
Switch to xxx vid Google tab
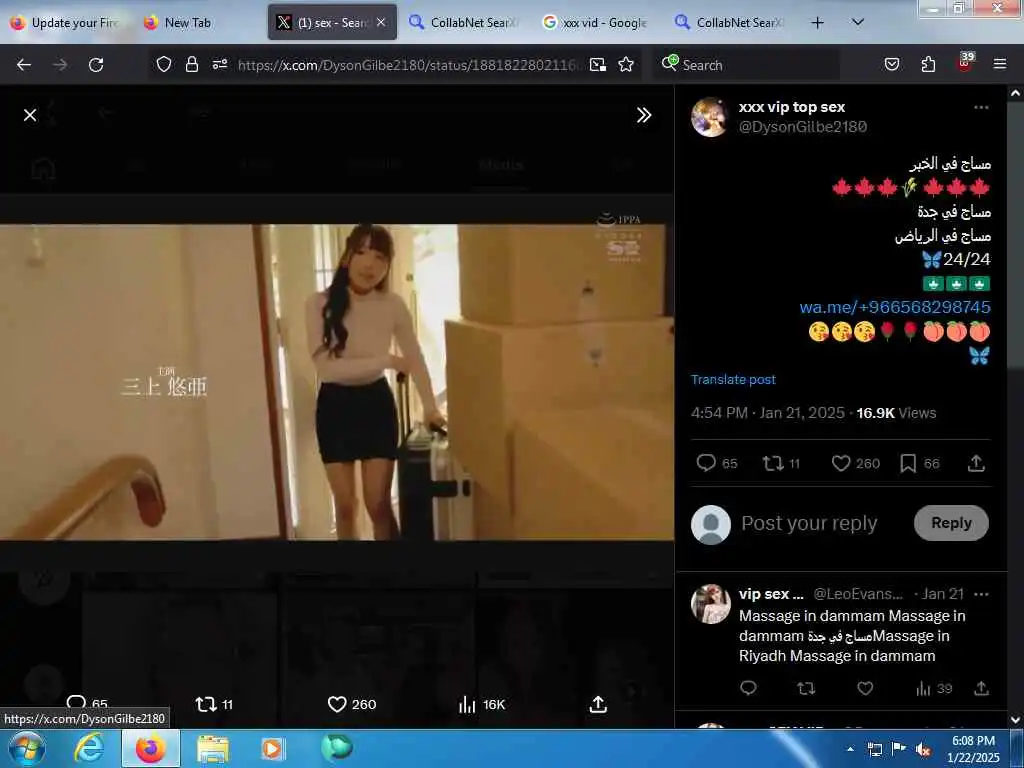coord(598,23)
